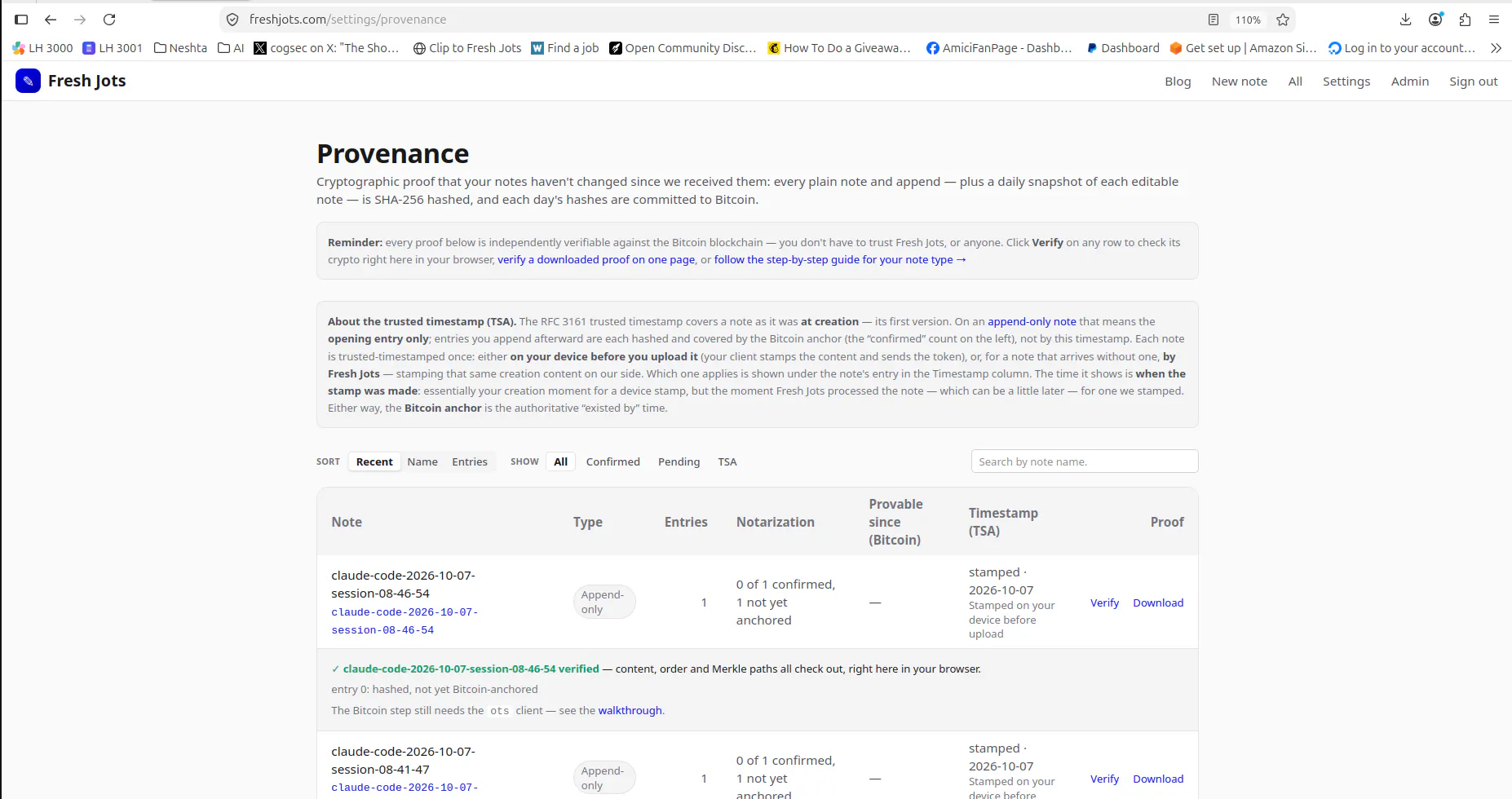
Task: Click the site security shield icon
Action: click(232, 20)
